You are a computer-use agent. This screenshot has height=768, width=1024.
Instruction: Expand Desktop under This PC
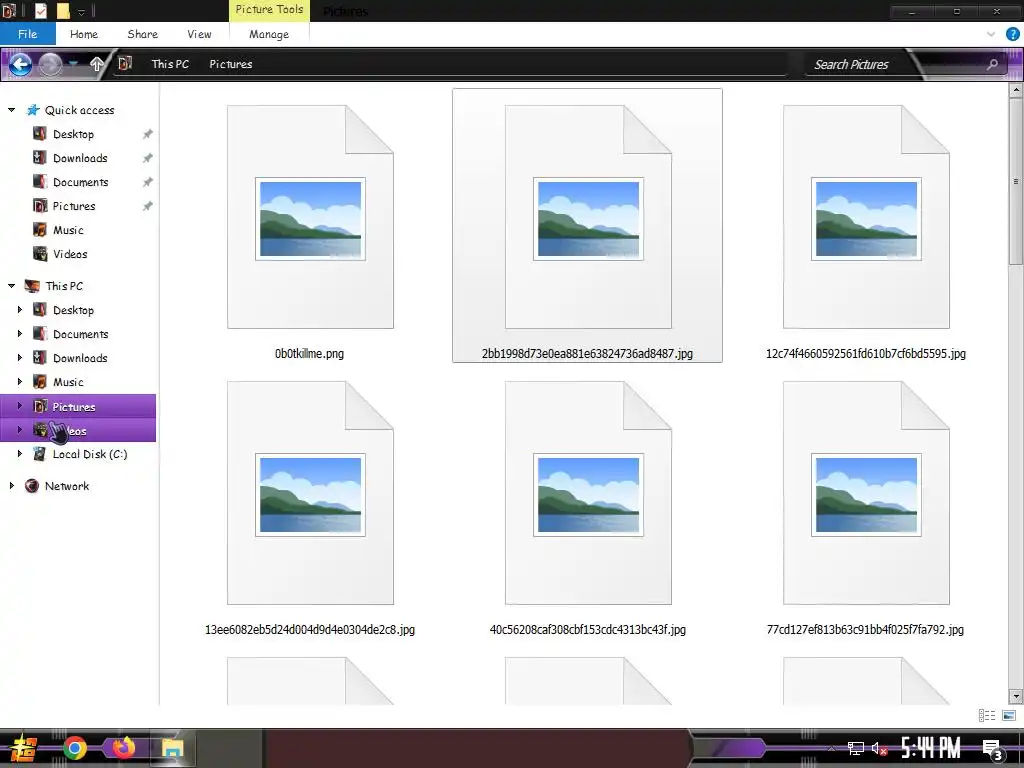20,310
